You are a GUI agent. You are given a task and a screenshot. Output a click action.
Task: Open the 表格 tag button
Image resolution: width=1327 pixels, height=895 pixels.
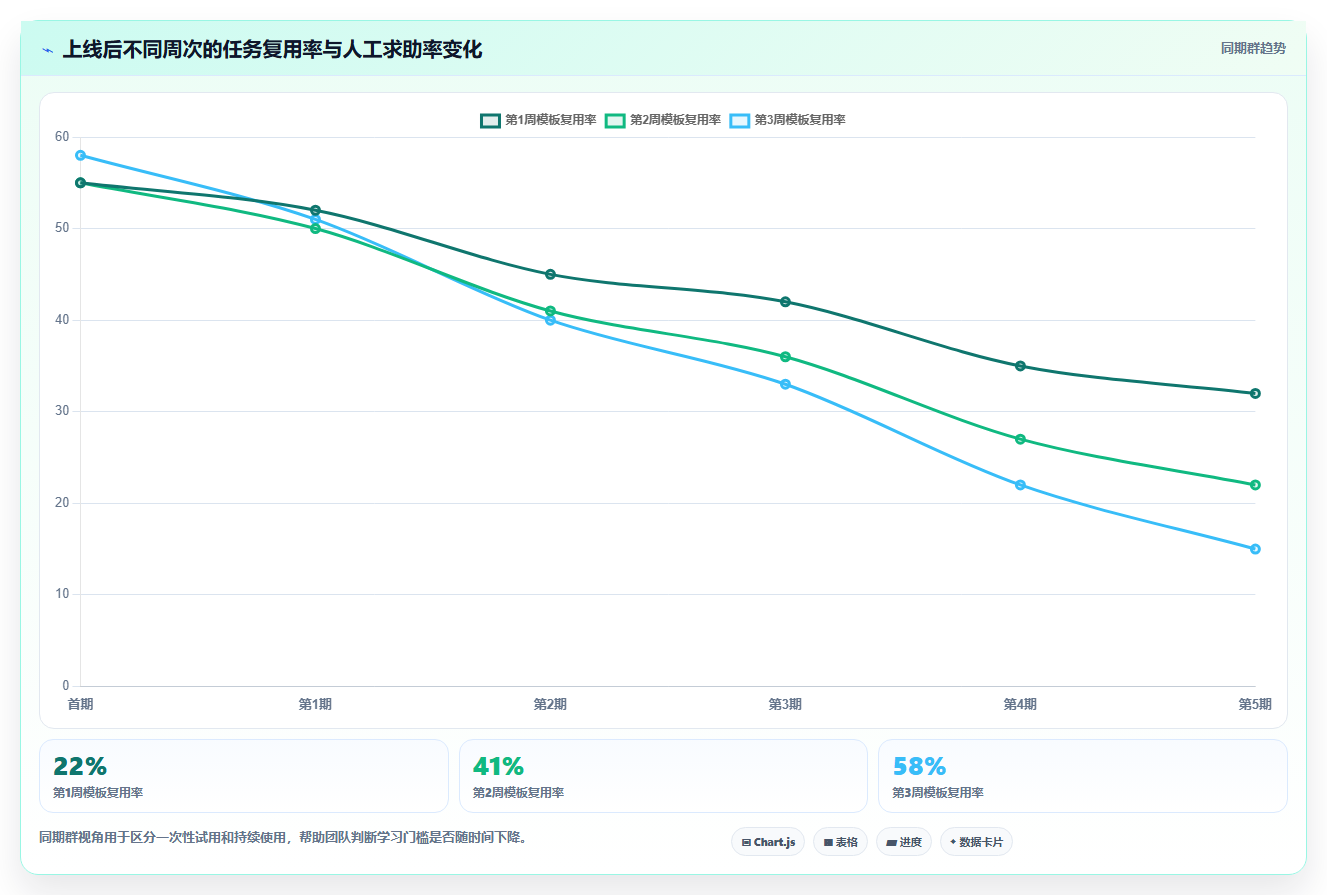[x=840, y=842]
